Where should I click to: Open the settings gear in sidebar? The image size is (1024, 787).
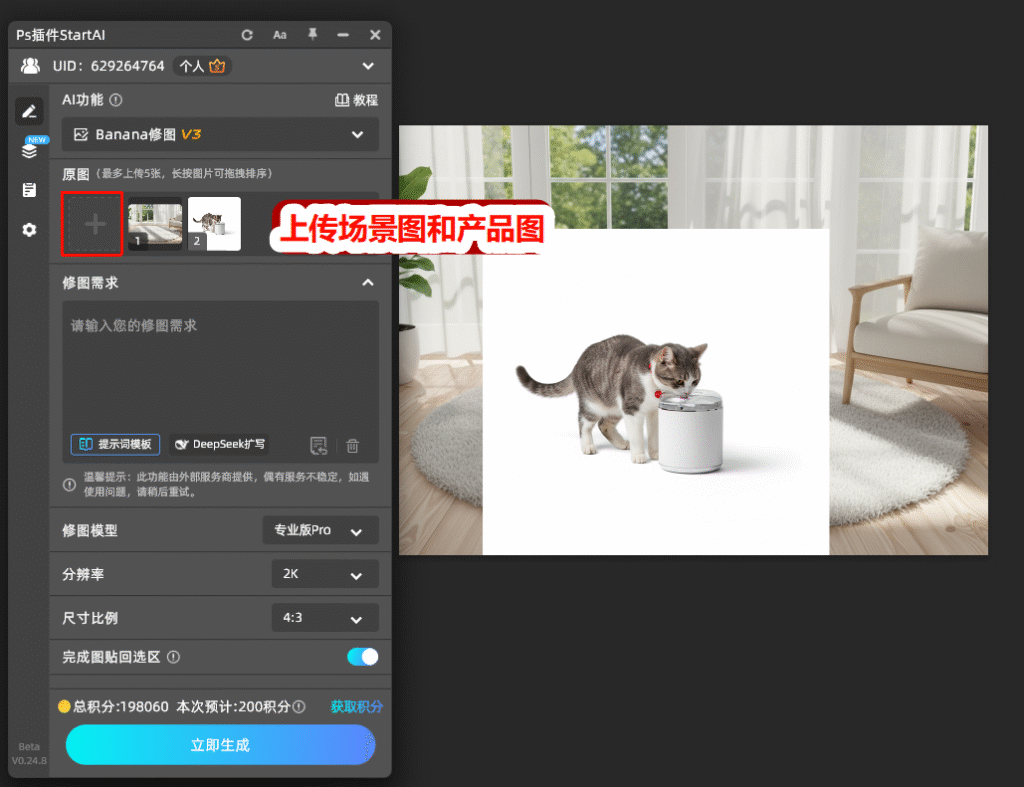tap(29, 230)
